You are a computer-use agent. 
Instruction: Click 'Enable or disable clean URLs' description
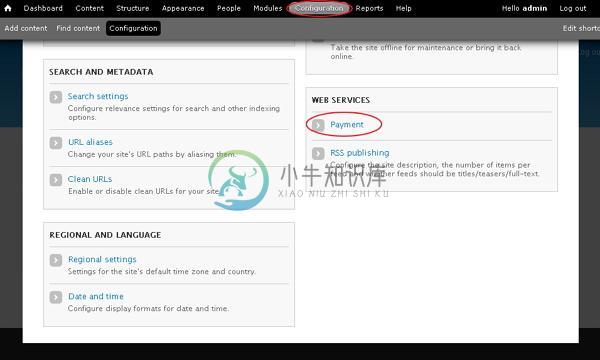143,191
